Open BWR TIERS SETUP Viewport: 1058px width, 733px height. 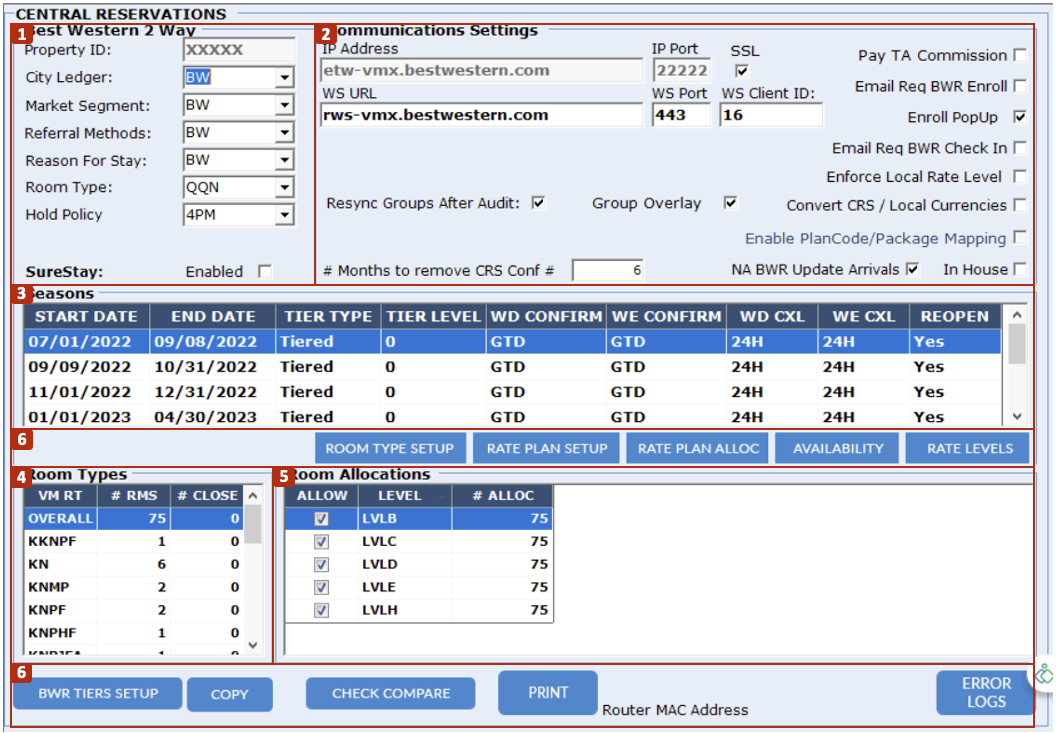pyautogui.click(x=98, y=694)
